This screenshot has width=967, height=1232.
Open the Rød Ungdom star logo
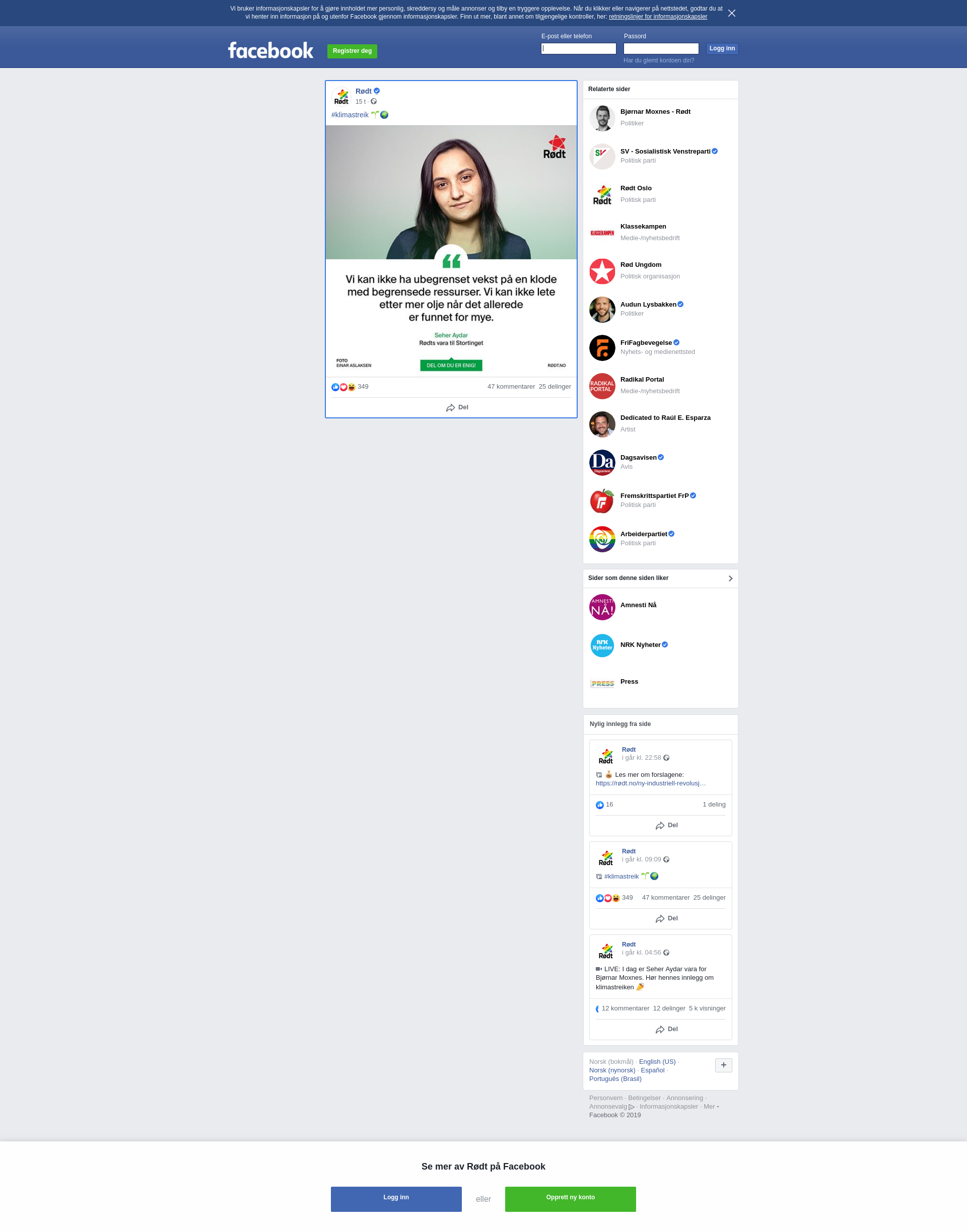(x=602, y=271)
